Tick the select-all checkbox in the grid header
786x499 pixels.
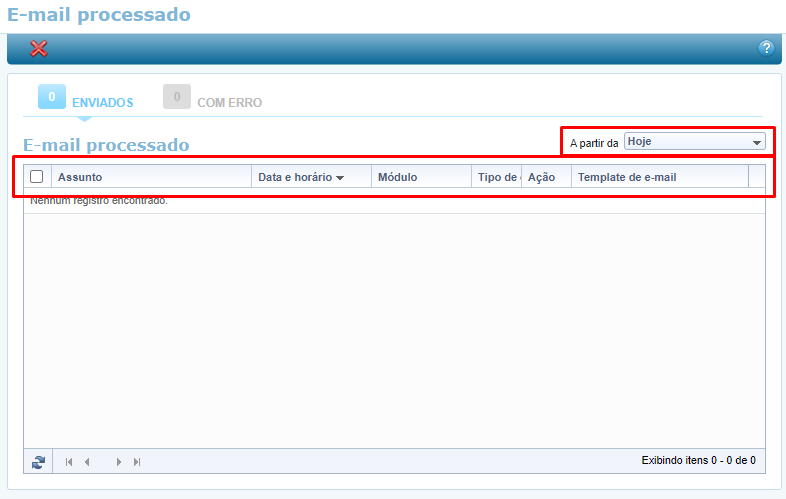click(x=37, y=177)
